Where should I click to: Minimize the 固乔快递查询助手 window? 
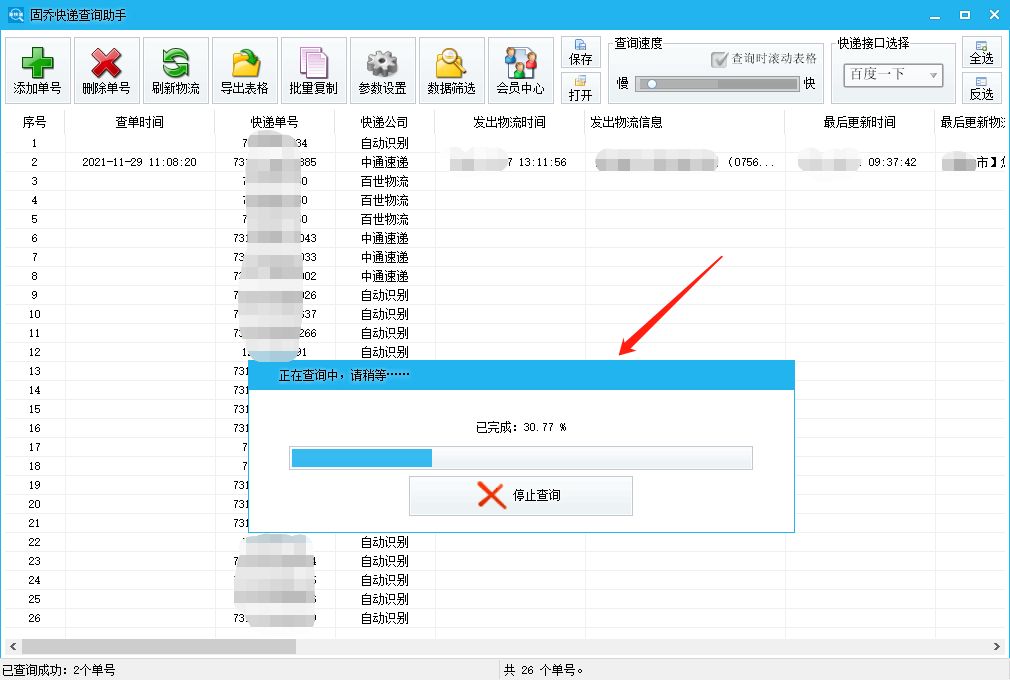point(935,15)
